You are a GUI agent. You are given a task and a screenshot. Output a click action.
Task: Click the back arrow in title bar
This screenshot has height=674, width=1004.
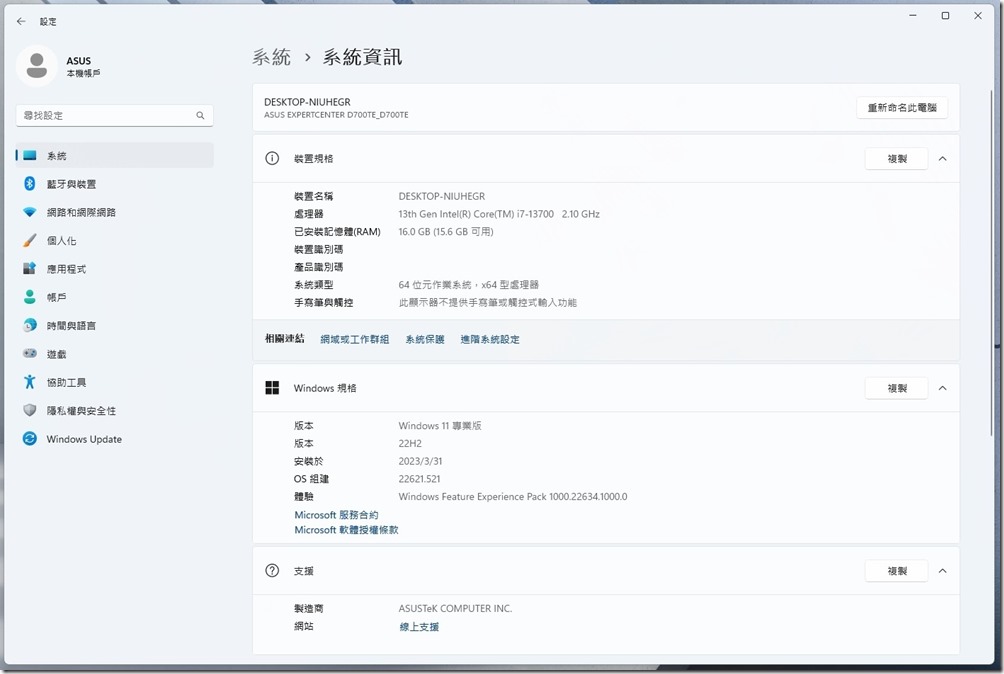click(x=21, y=21)
